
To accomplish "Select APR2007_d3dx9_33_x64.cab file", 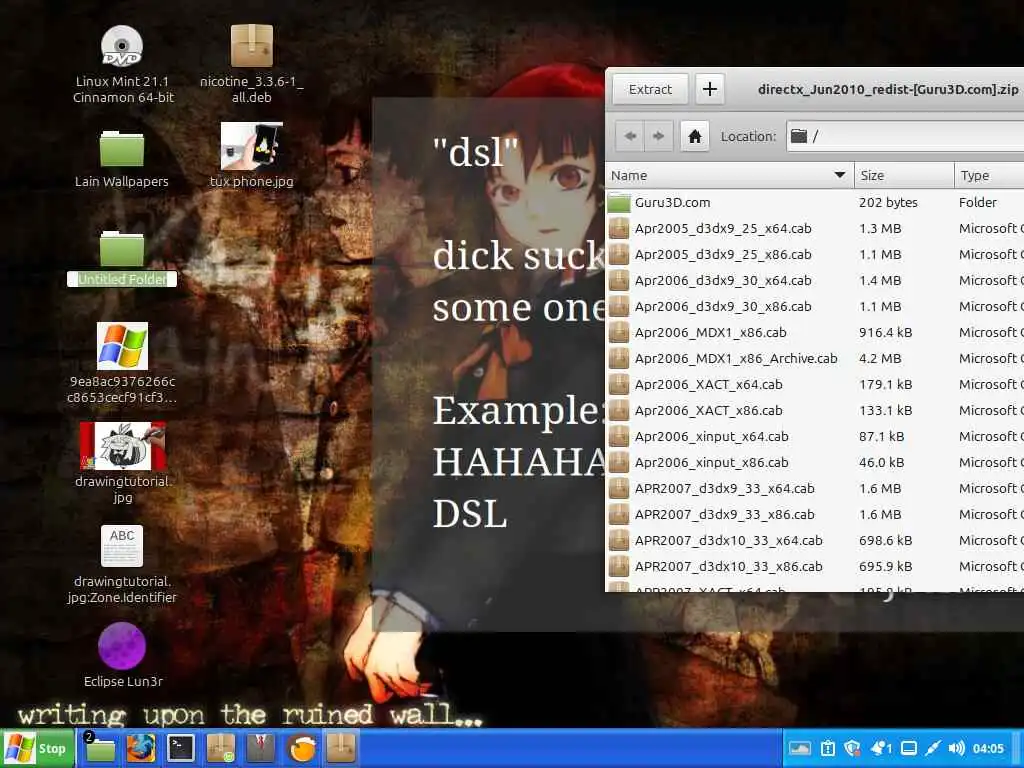I will 815,488.
